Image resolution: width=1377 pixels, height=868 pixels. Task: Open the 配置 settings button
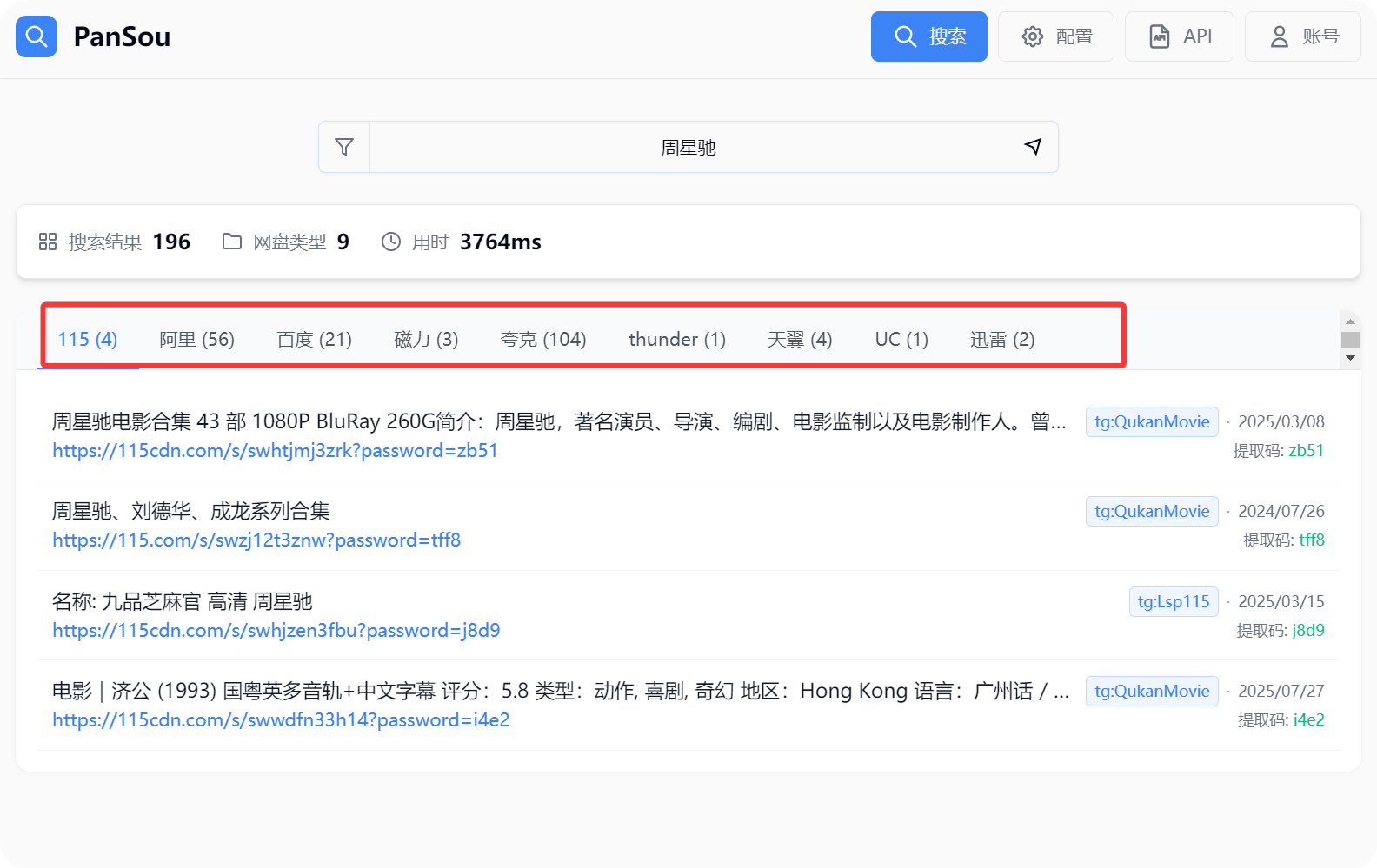click(1055, 36)
